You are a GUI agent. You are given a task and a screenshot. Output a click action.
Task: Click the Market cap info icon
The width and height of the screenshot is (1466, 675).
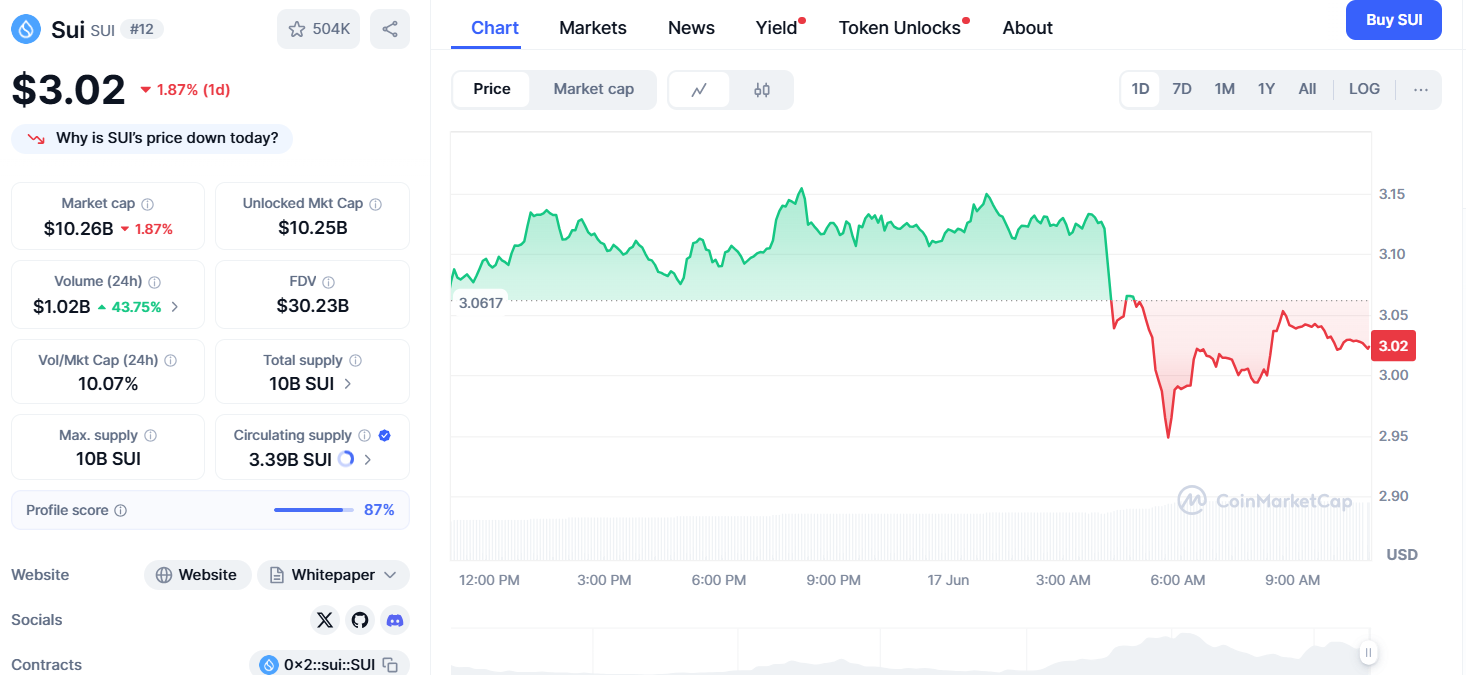click(147, 204)
